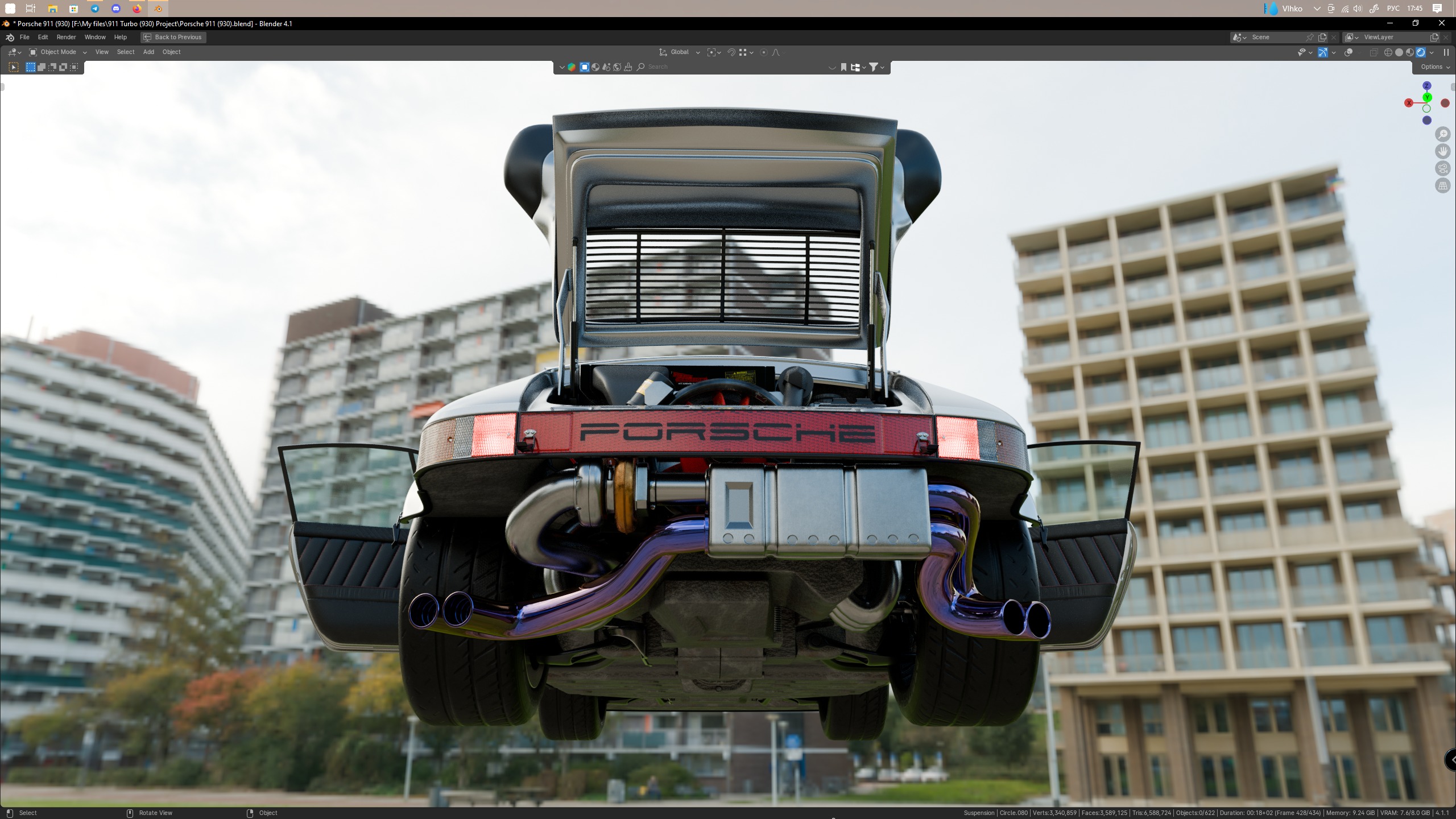Toggle proportional editing circle icon
The image size is (1456, 819).
[x=764, y=52]
